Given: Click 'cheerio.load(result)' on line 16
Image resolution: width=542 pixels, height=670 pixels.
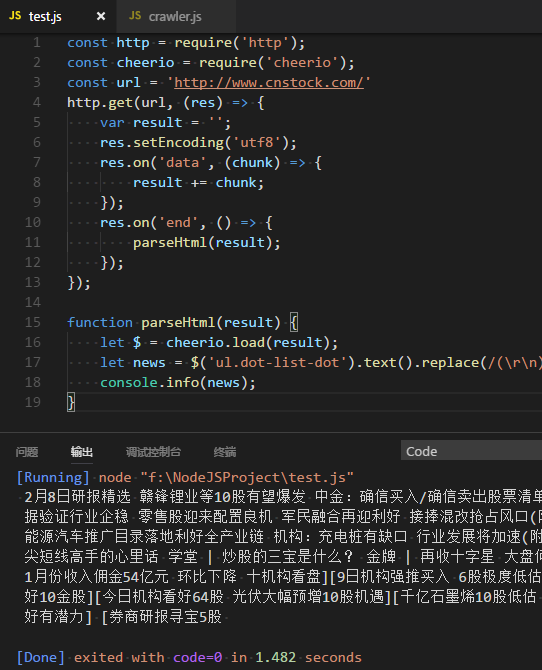Looking at the screenshot, I should pos(248,342).
